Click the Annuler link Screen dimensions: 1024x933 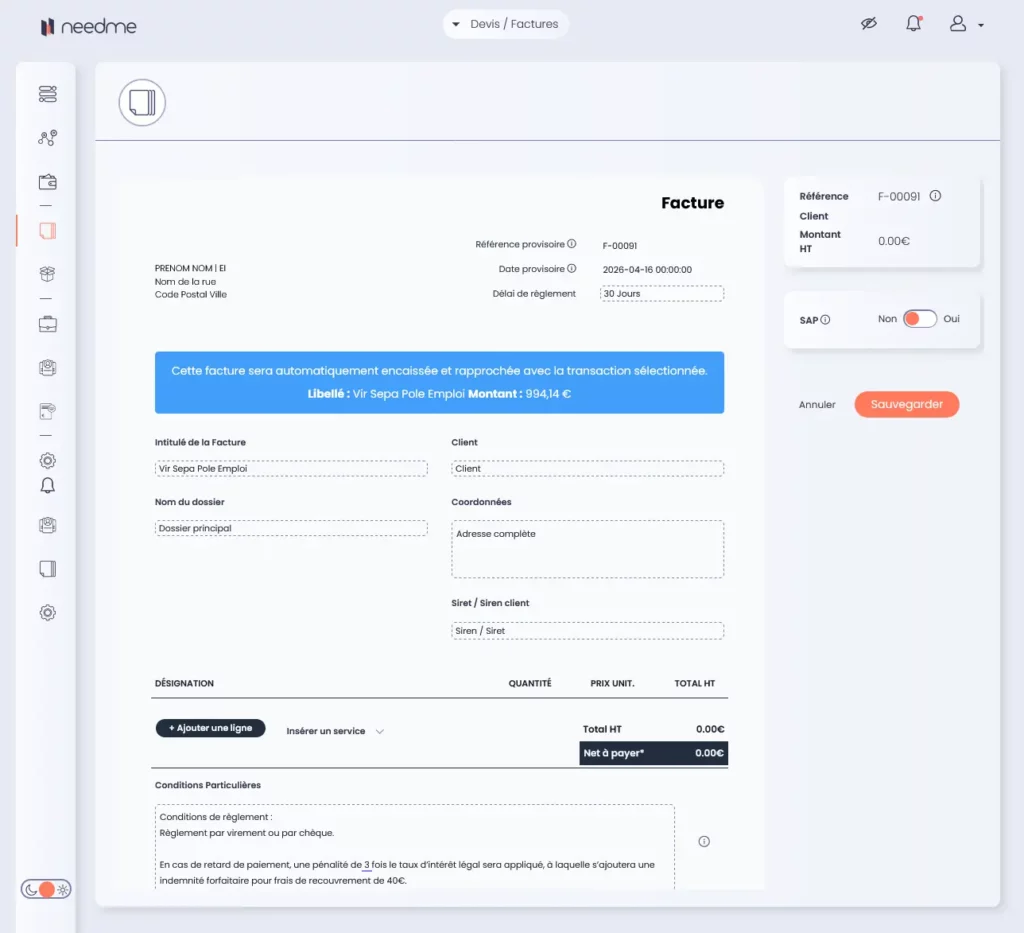[x=817, y=405]
